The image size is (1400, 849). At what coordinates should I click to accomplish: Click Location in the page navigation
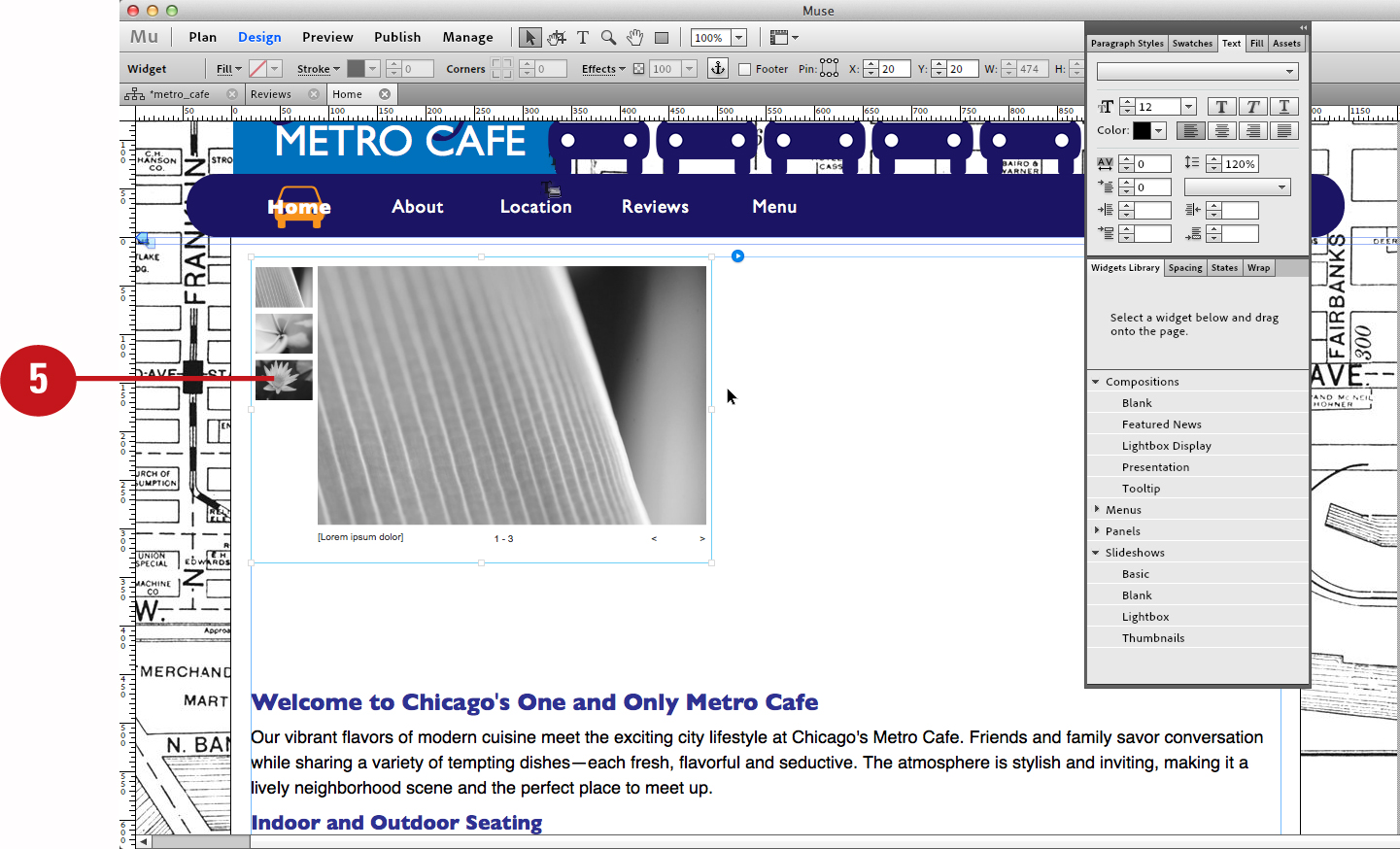click(536, 207)
